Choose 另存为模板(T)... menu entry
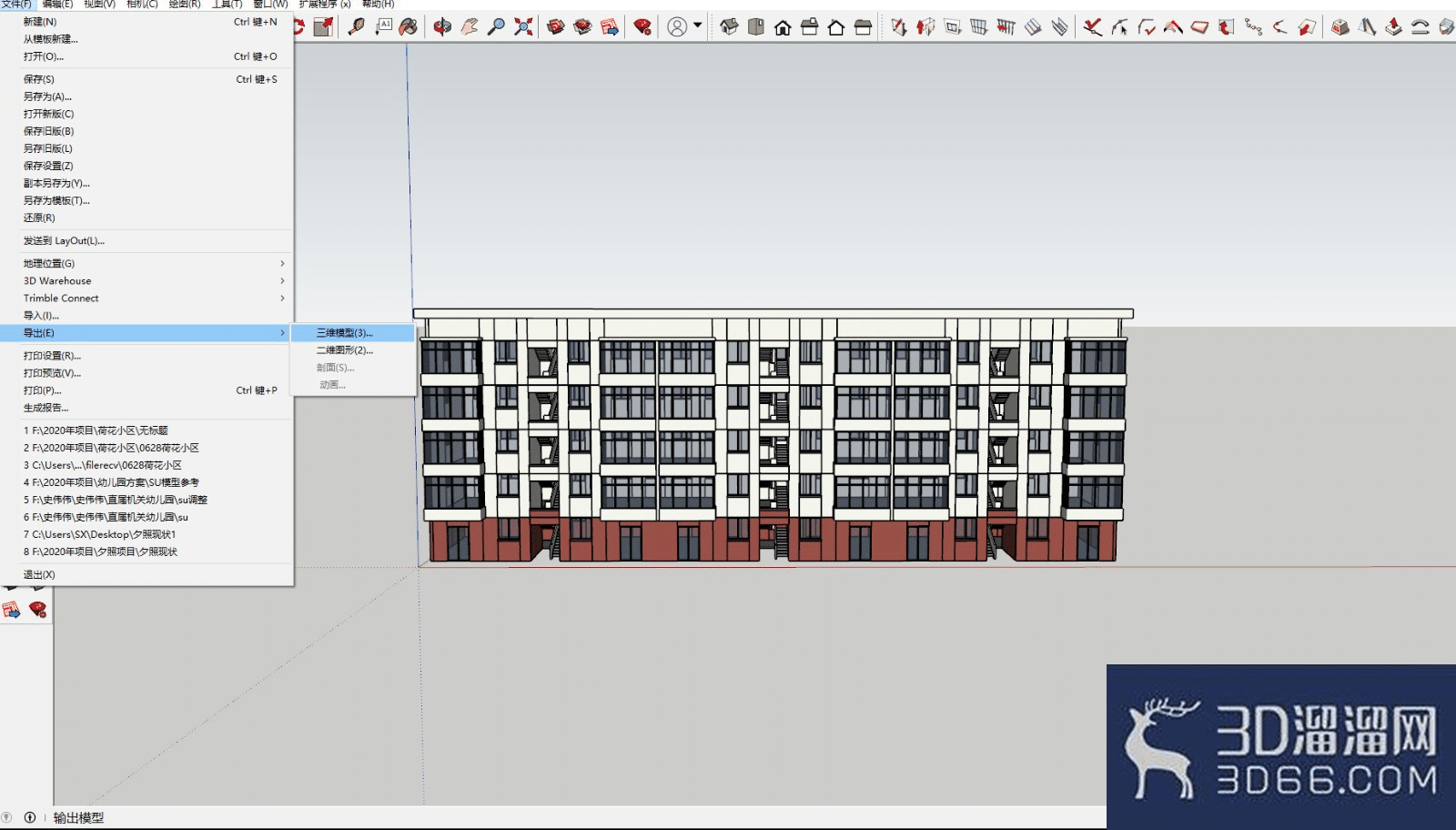The height and width of the screenshot is (830, 1456). 147,200
